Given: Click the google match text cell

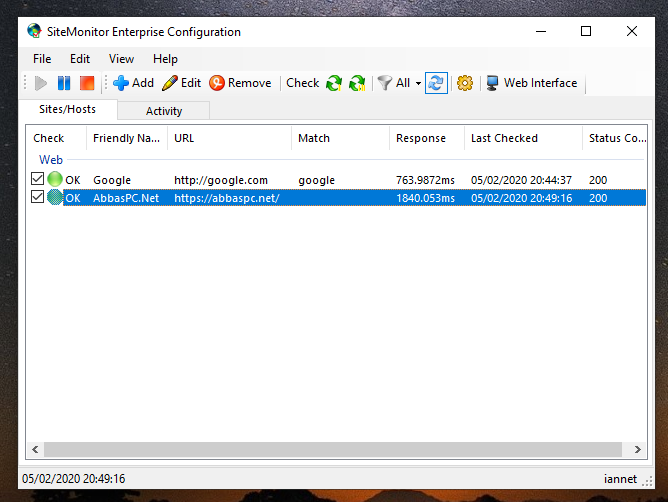Looking at the screenshot, I should tap(316, 181).
